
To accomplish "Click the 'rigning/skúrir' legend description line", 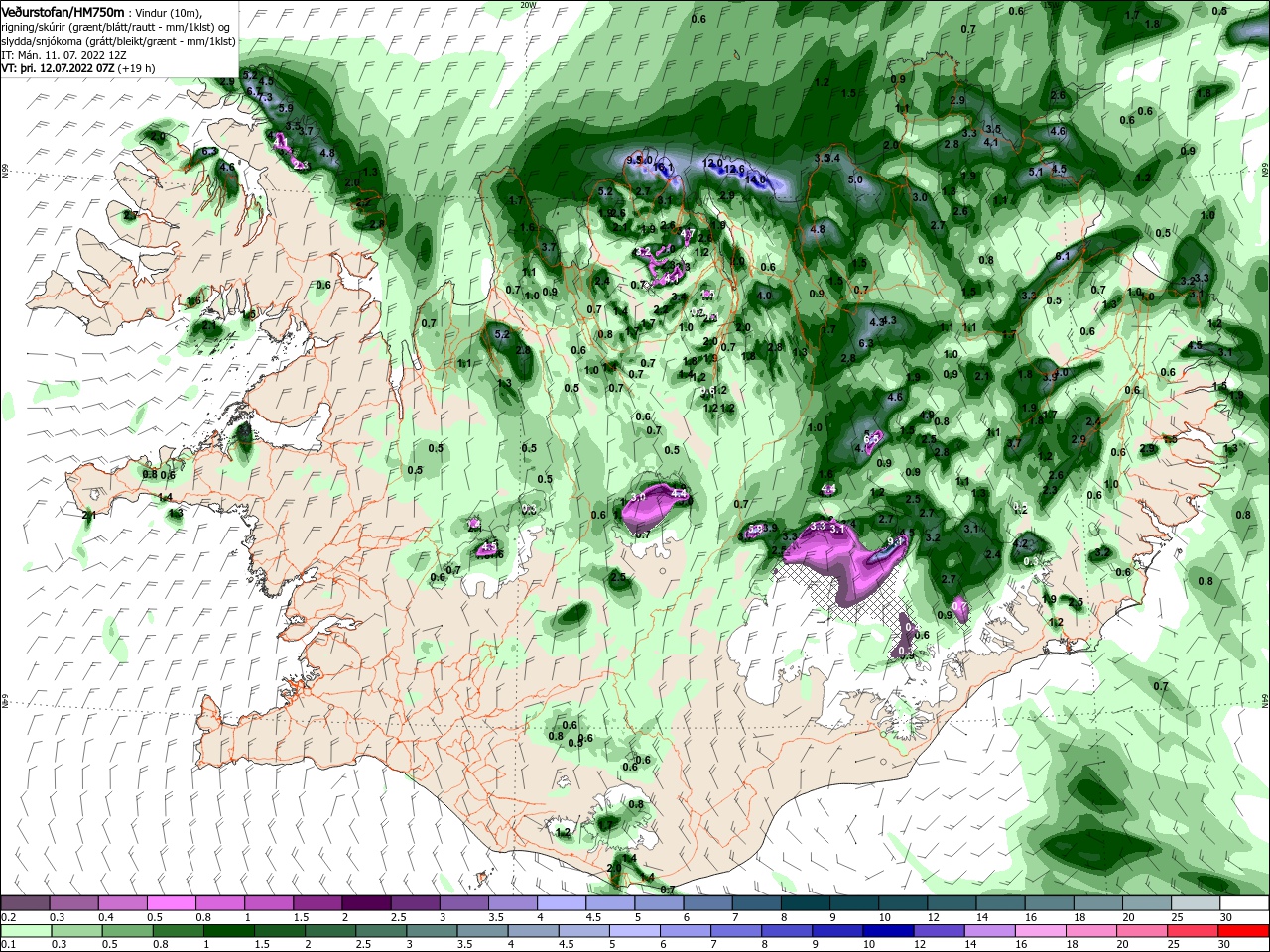I will coord(114,27).
